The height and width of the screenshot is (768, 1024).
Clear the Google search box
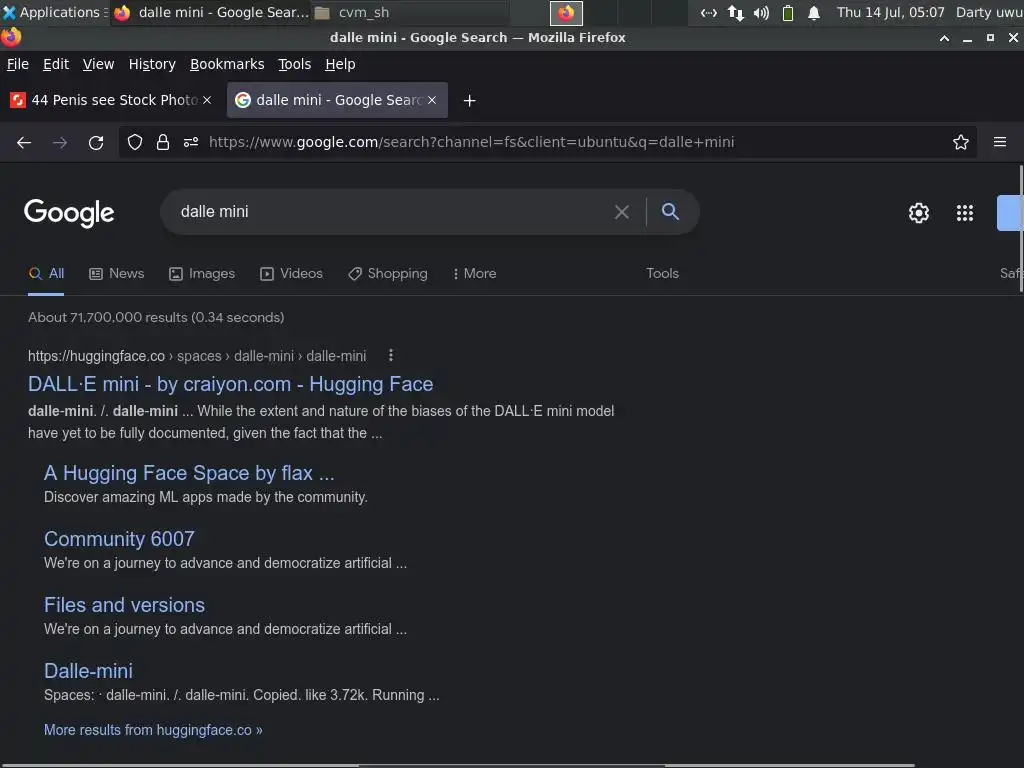(622, 212)
